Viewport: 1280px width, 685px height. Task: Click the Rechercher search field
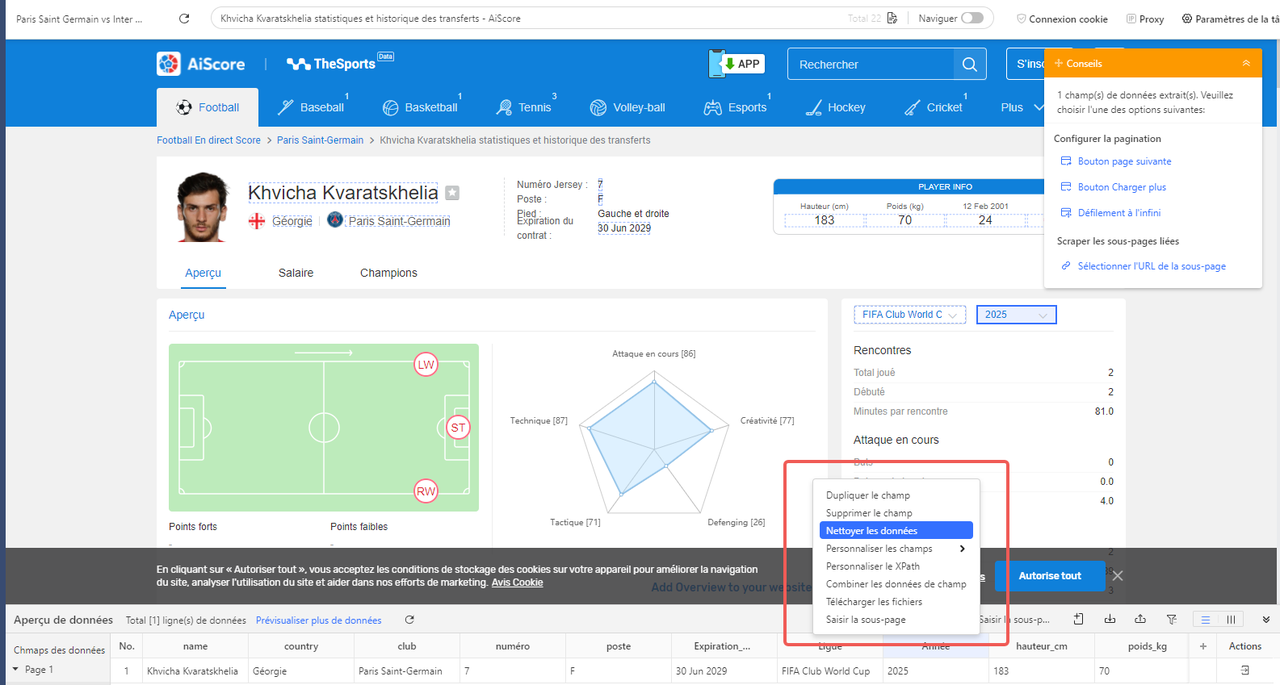coord(870,64)
